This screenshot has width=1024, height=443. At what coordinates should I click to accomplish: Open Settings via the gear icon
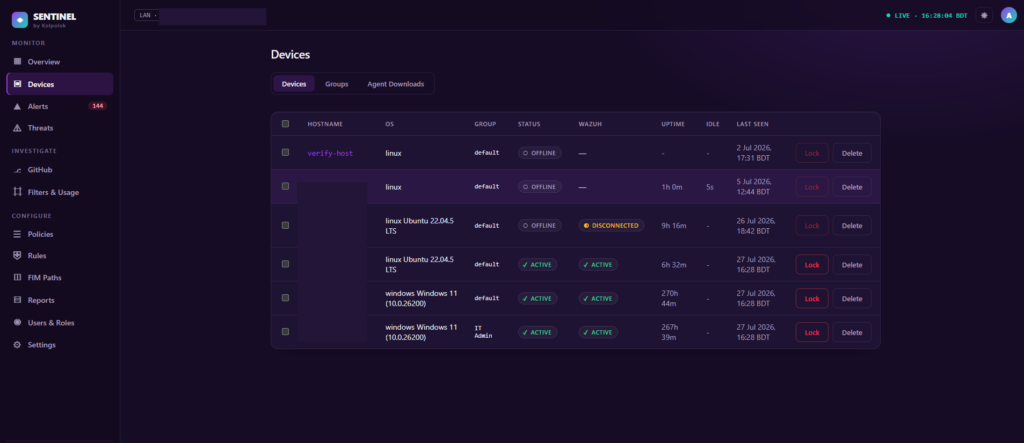pyautogui.click(x=18, y=344)
